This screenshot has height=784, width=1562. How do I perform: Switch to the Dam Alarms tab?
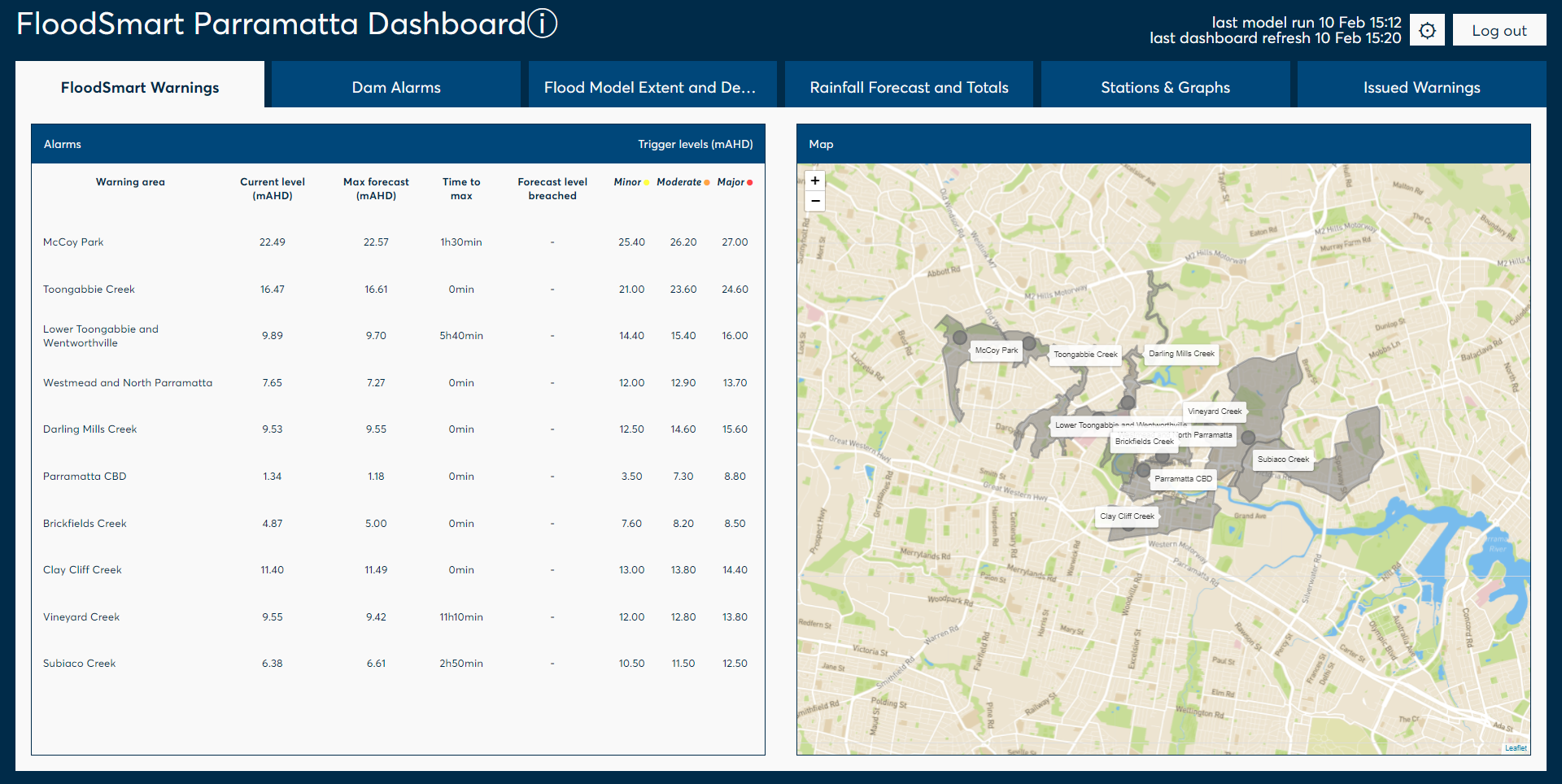tap(396, 87)
